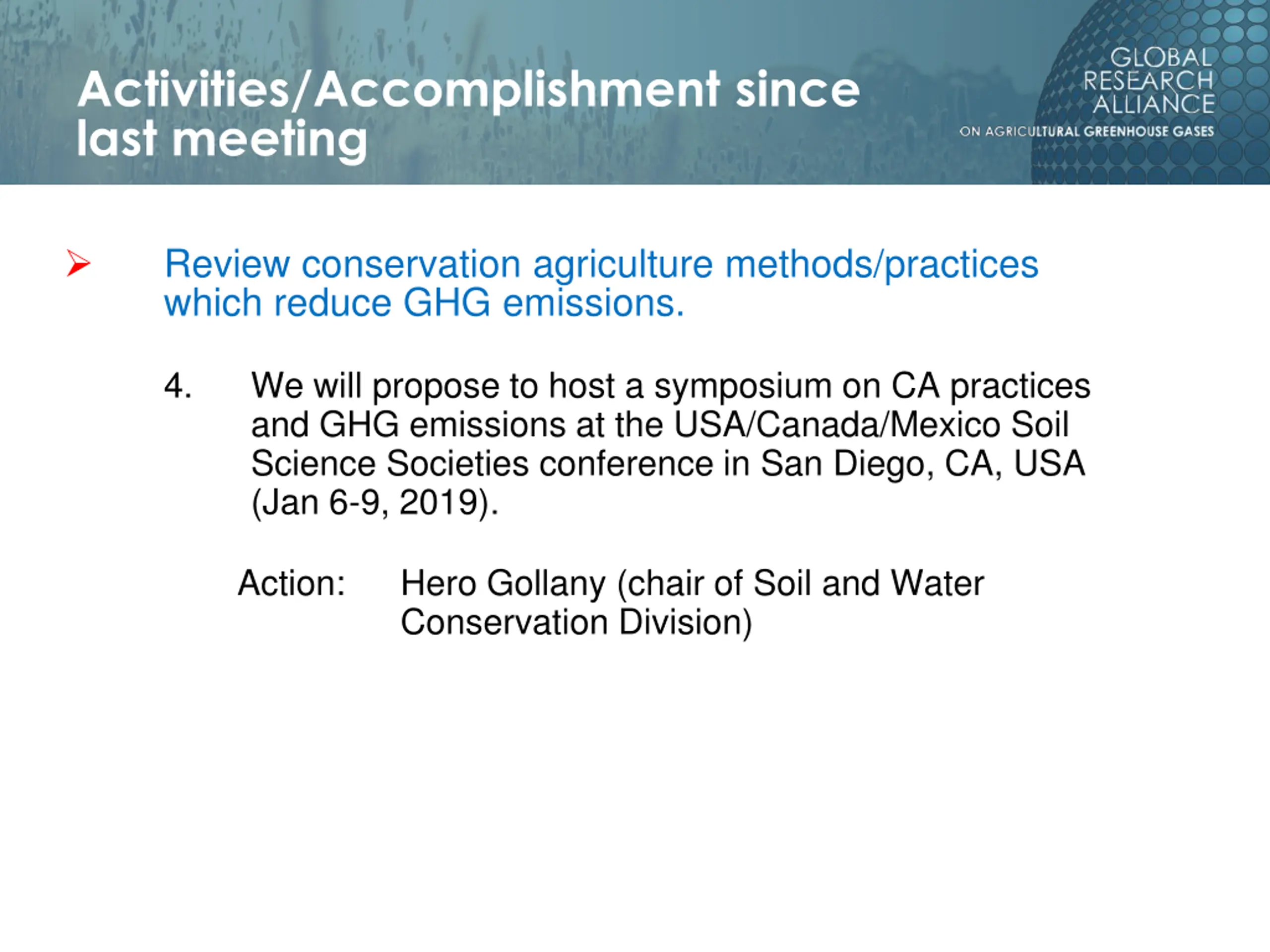Image resolution: width=1270 pixels, height=952 pixels.
Task: Click 'On Agricultural Greenhouse Gases' tagline
Action: [1087, 131]
